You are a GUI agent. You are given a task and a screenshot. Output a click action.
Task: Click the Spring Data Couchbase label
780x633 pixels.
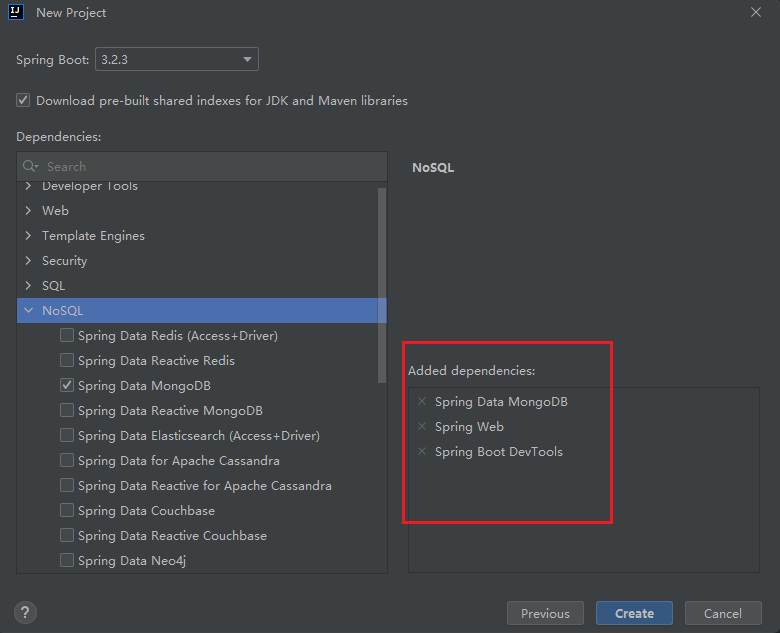point(146,511)
